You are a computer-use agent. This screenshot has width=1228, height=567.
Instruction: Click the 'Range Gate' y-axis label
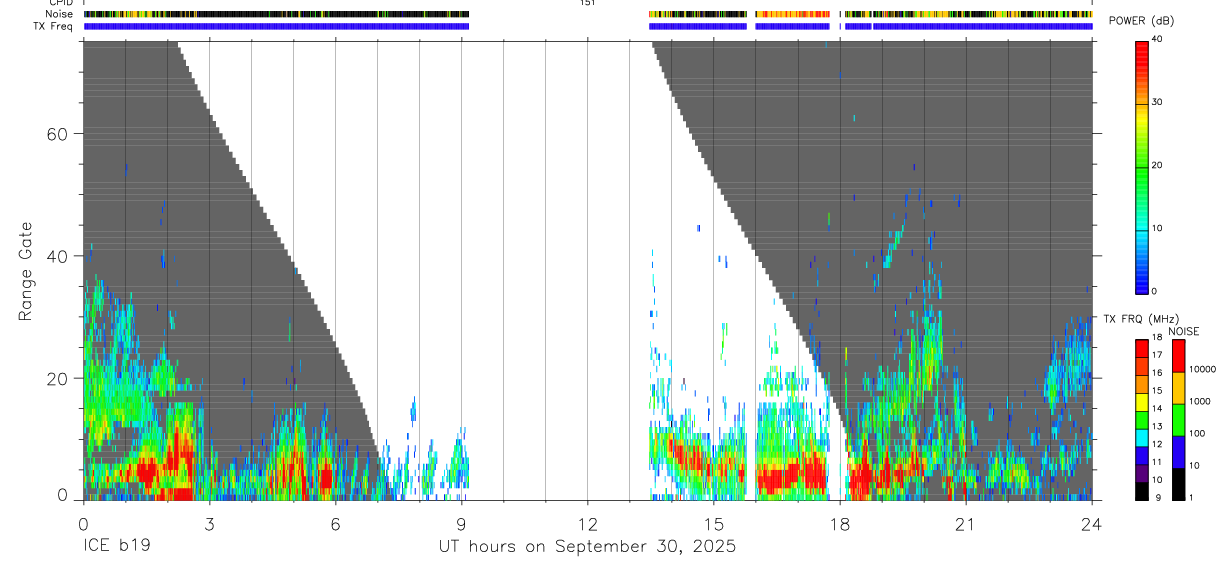pos(26,271)
